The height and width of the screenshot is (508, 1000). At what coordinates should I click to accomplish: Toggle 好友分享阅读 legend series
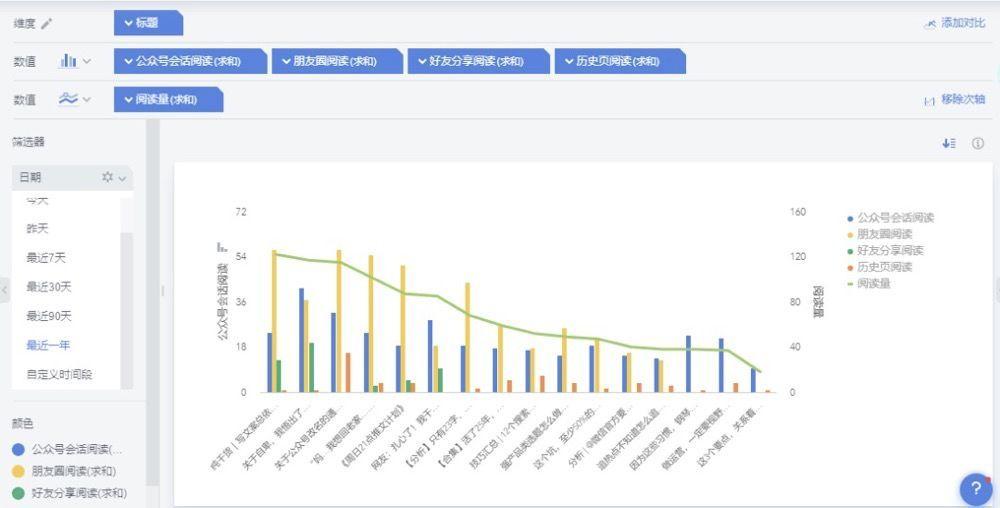click(x=885, y=250)
